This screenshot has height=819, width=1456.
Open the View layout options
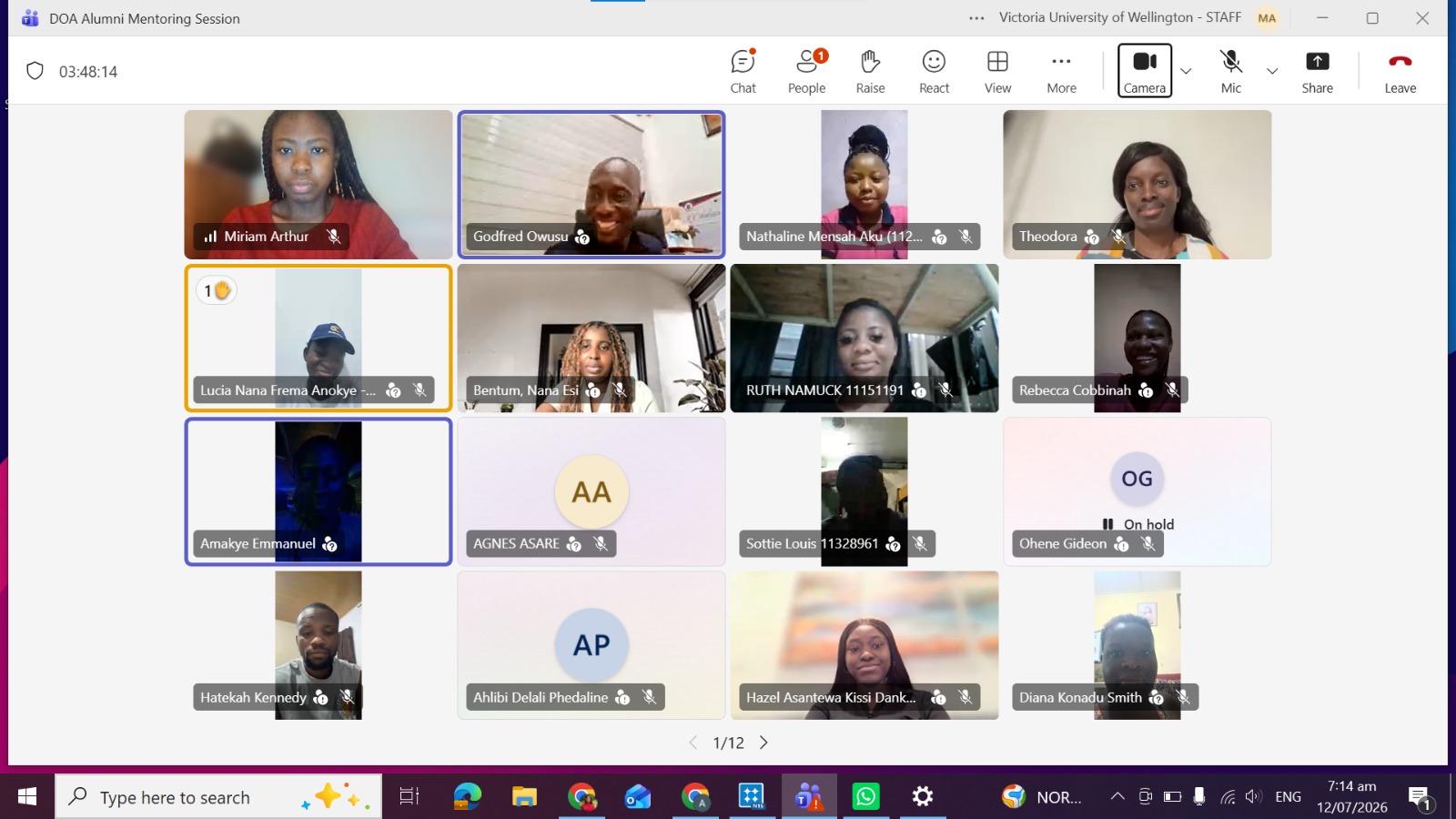(x=997, y=72)
